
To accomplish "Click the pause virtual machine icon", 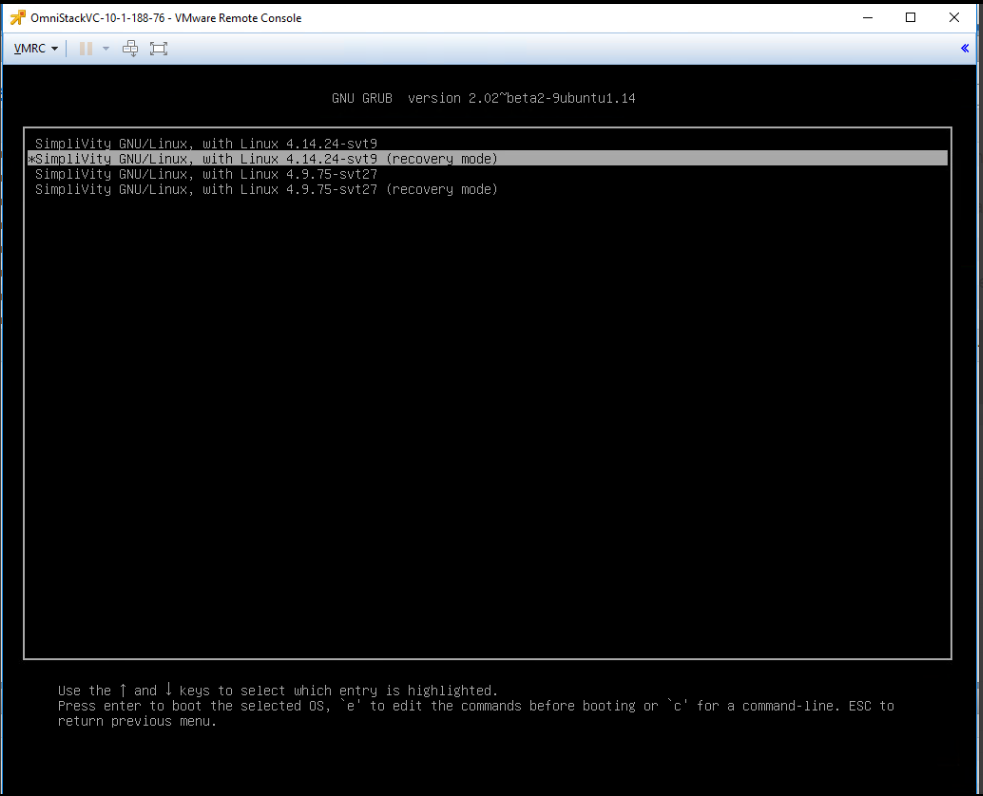I will coord(86,48).
